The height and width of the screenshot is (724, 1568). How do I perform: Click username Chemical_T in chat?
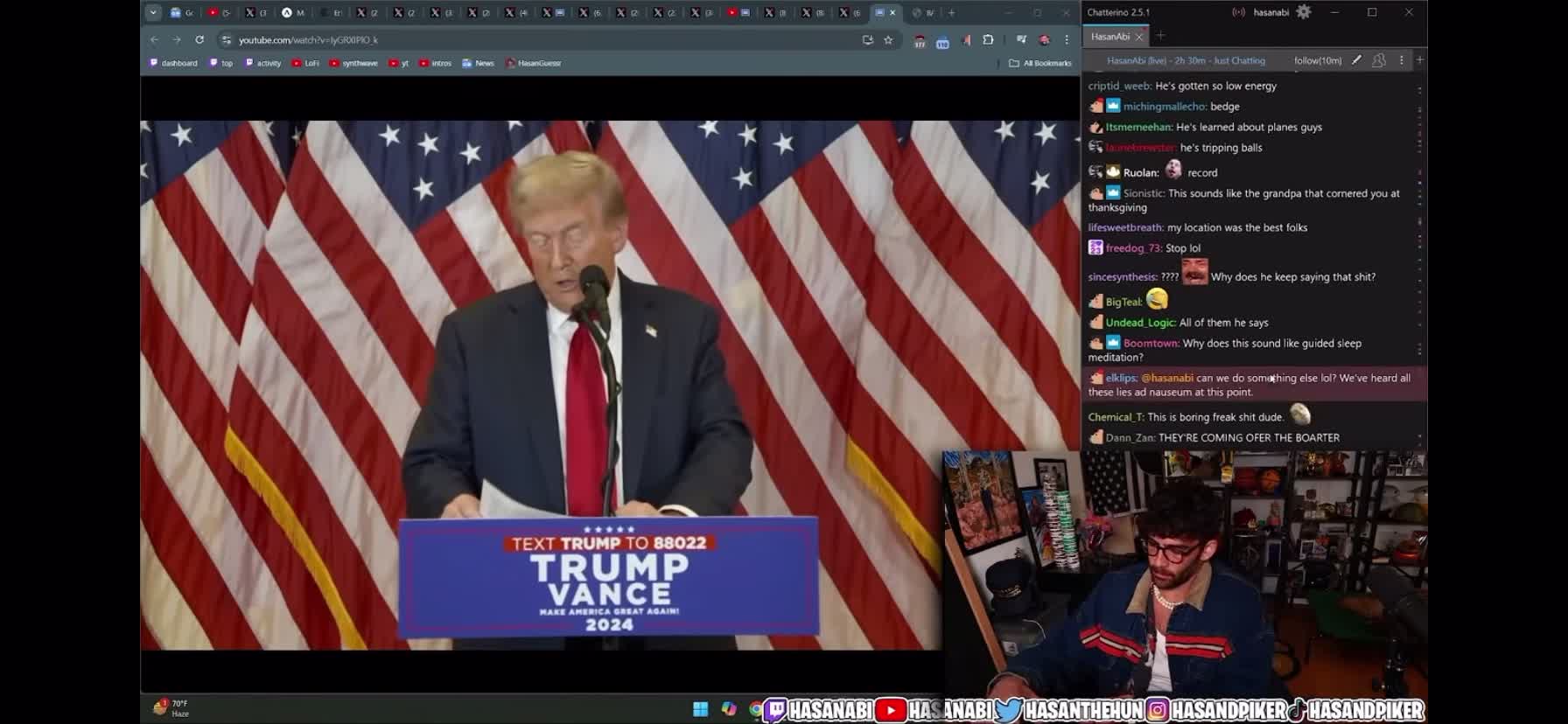1116,418
